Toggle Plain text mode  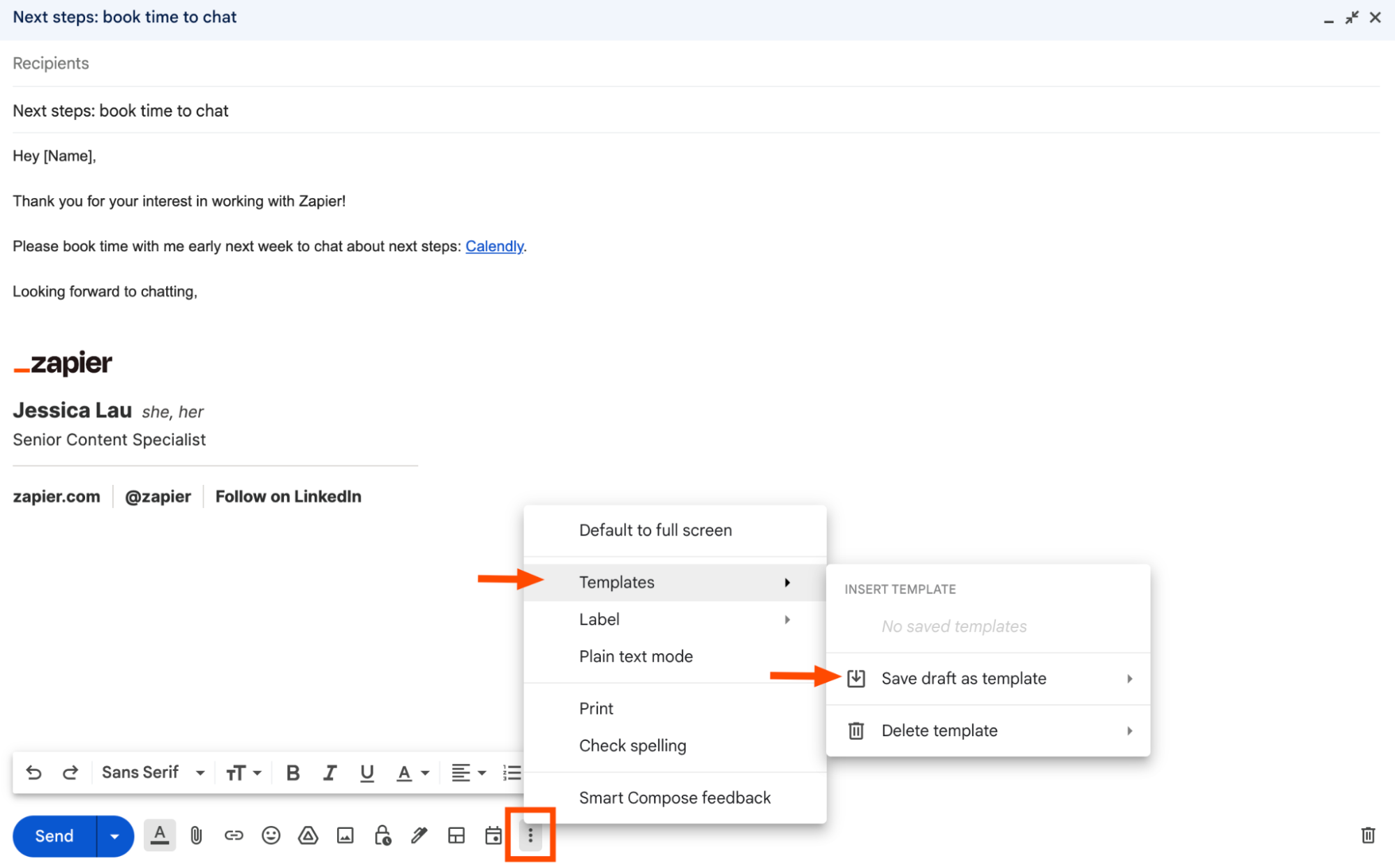click(675, 657)
